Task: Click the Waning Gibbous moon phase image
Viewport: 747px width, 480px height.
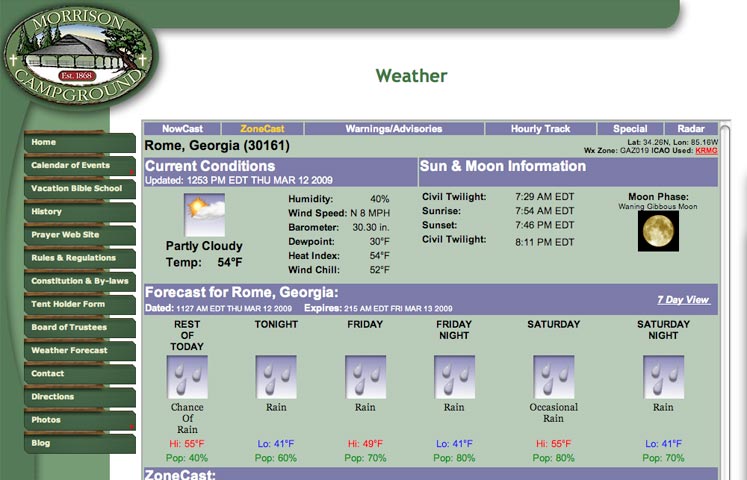Action: 658,231
